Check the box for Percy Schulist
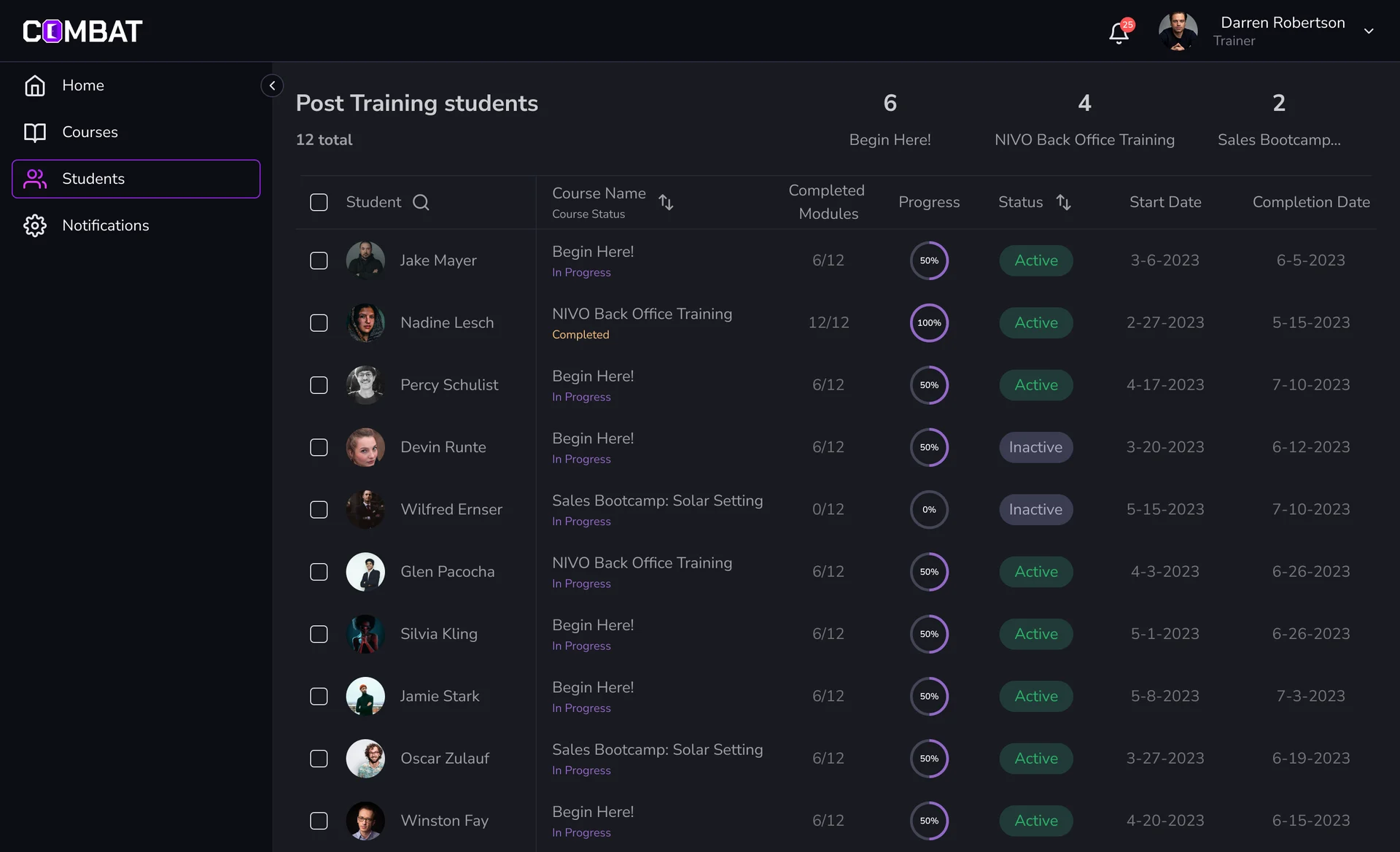This screenshot has height=852, width=1400. [x=319, y=385]
